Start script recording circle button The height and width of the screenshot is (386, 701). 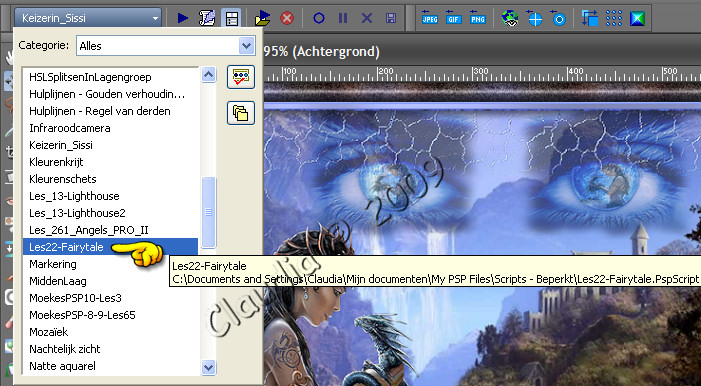click(319, 18)
